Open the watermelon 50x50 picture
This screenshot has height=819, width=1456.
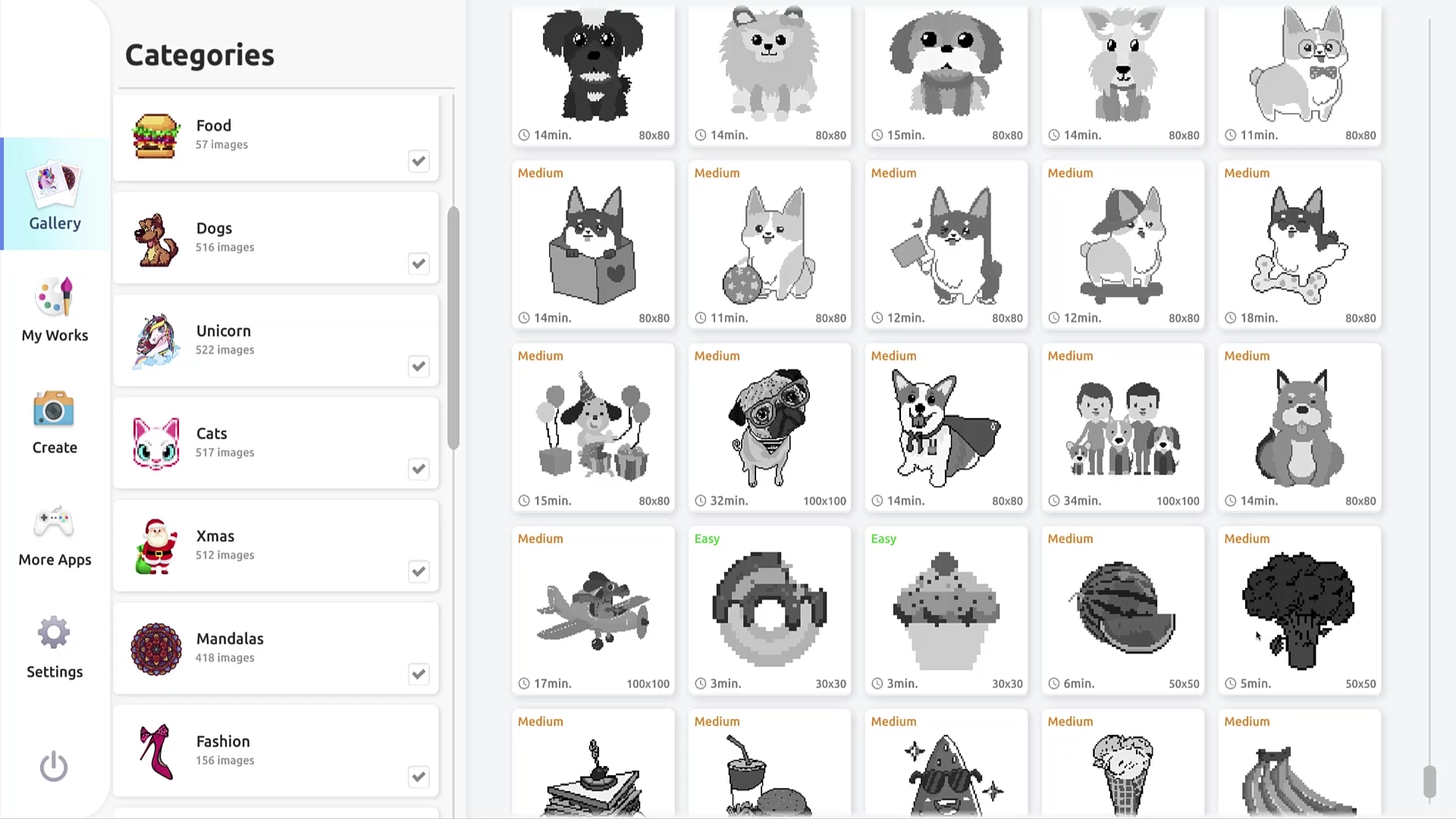pos(1122,610)
